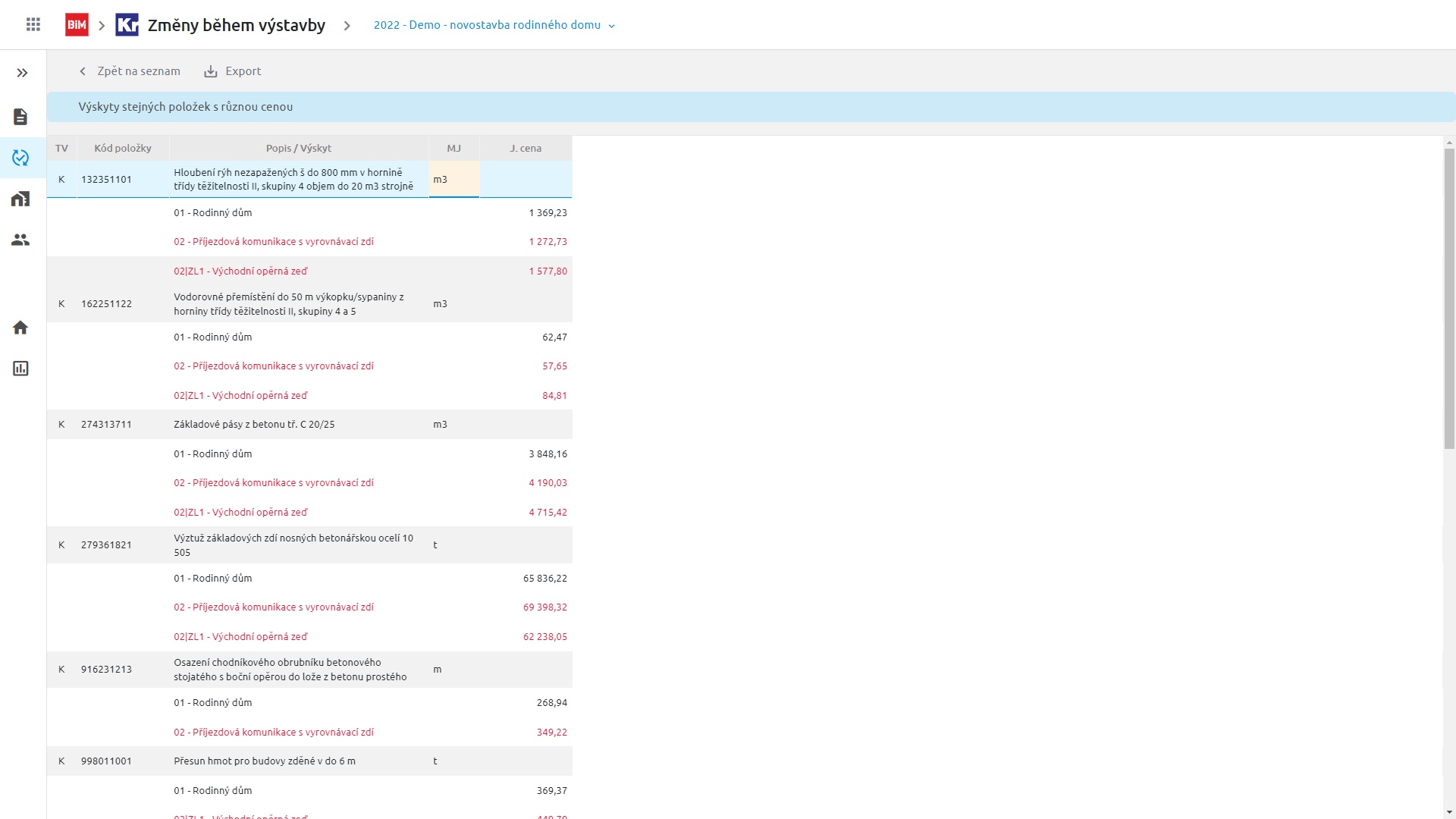Open the buildings sidebar icon
1456x819 pixels.
(20, 199)
